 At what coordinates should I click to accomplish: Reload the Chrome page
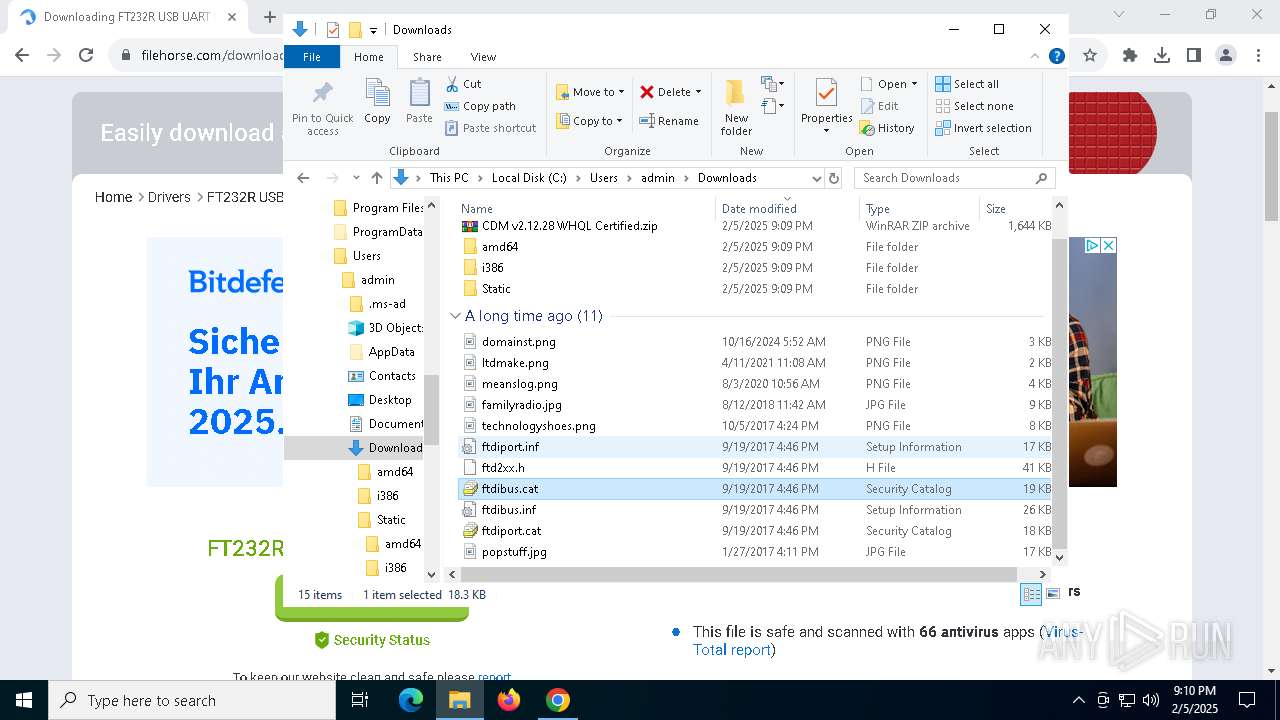pos(86,56)
